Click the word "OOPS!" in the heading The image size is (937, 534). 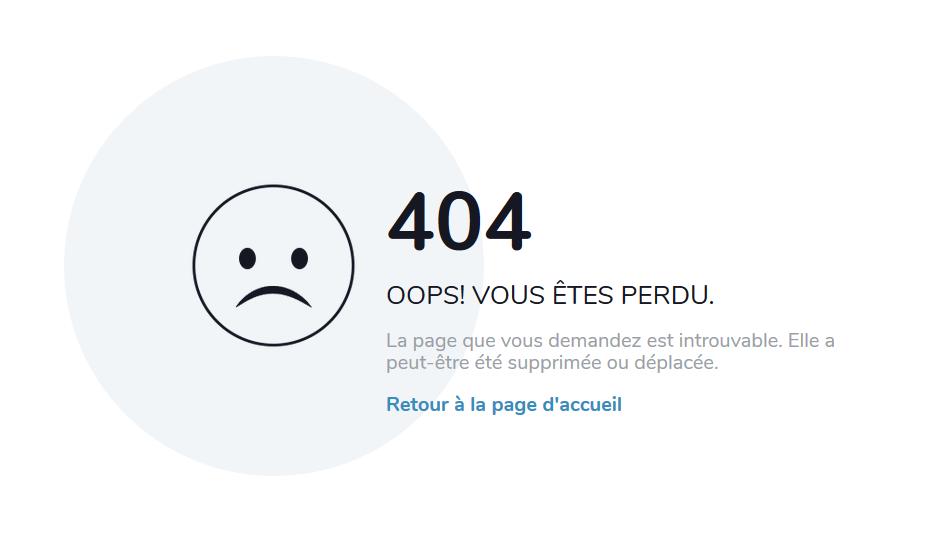pos(425,296)
